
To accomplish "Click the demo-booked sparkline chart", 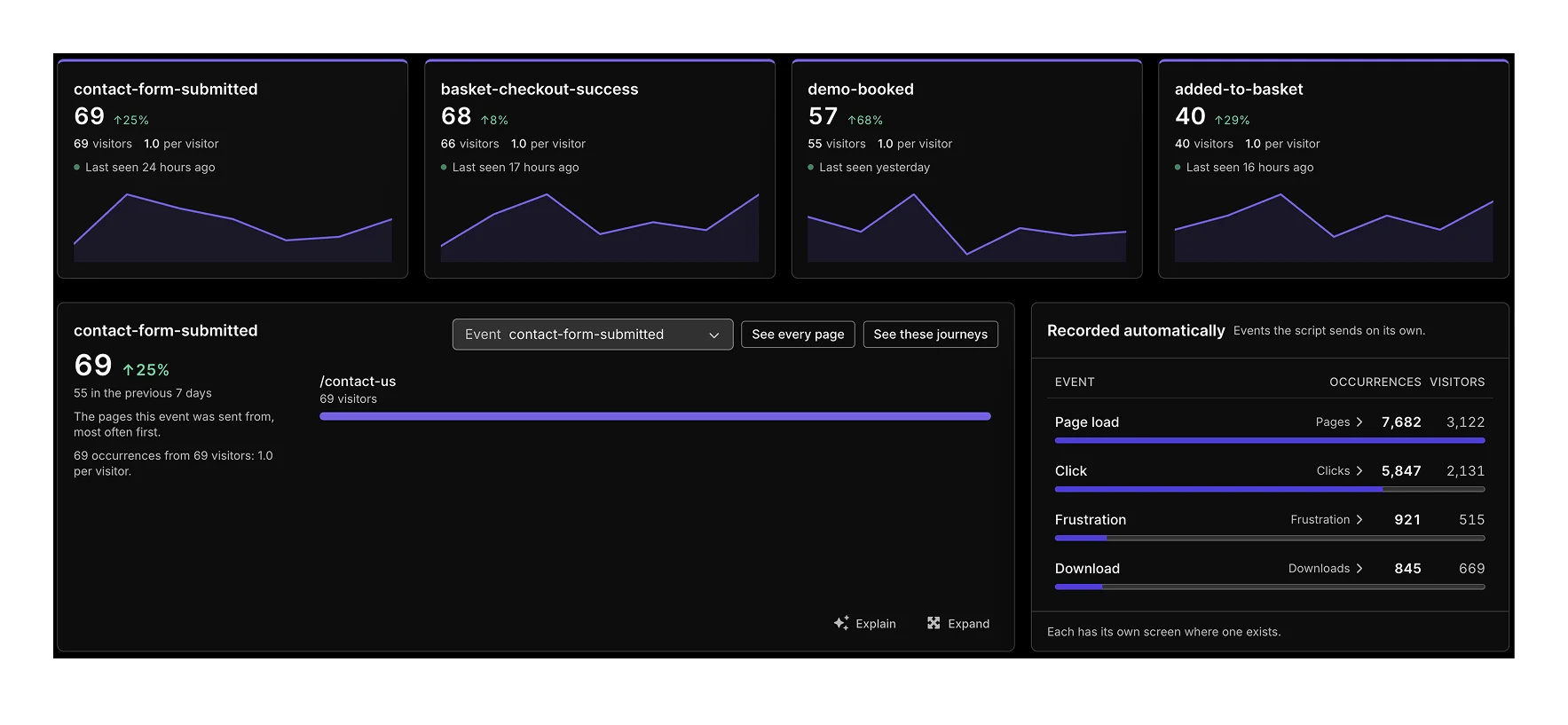I will click(966, 227).
